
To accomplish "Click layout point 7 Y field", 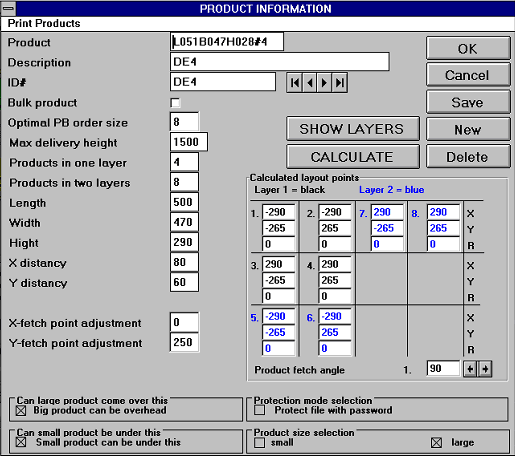I will point(387,228).
